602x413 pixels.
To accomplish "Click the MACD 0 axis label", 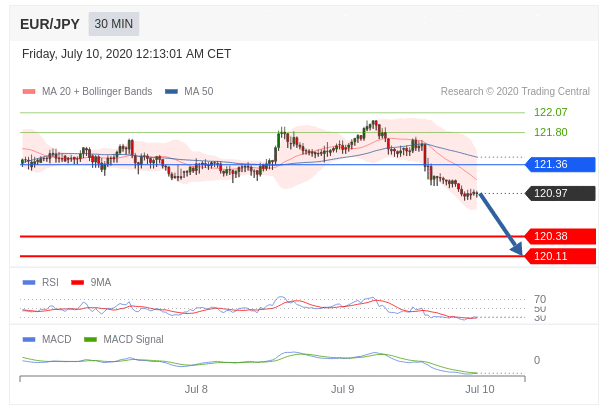I will tap(537, 360).
